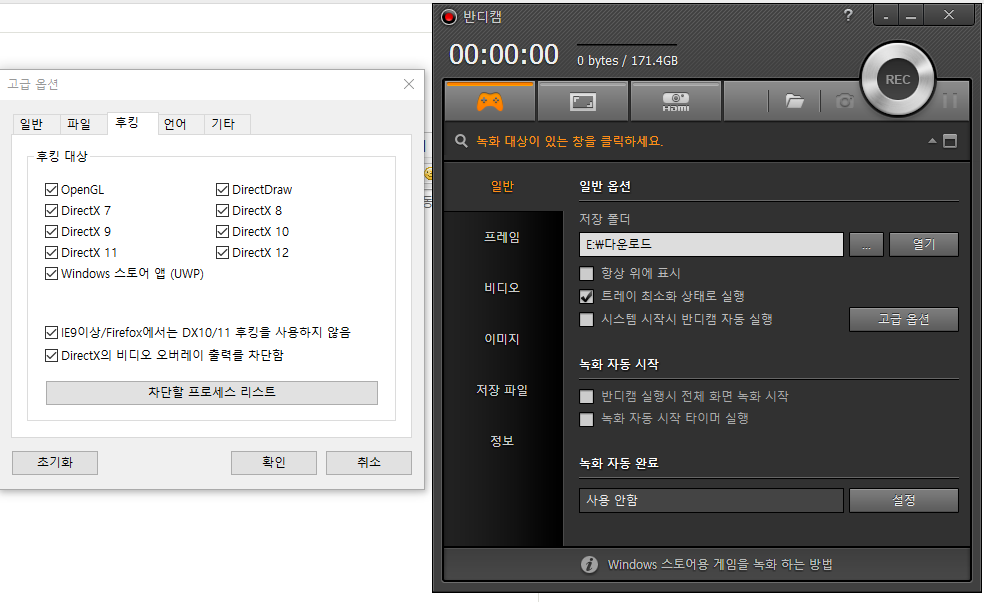Screen dimensions: 984x602
Task: Click the red Bandicam logo icon in title bar
Action: 448,17
